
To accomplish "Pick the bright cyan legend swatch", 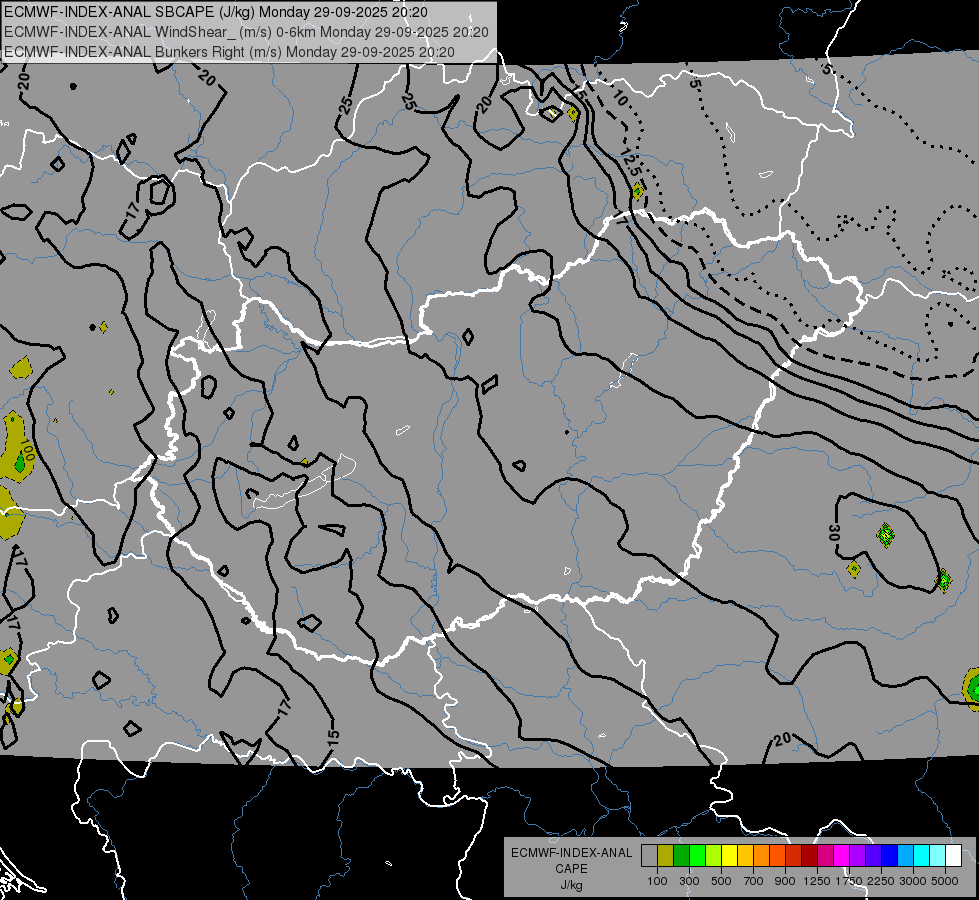I will pyautogui.click(x=921, y=856).
